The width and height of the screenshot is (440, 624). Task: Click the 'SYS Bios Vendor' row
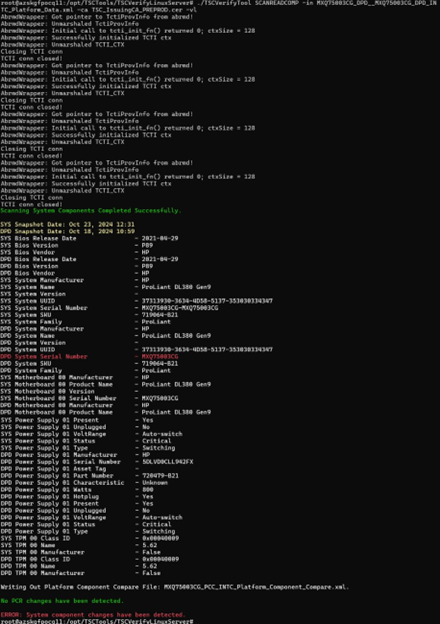(x=75, y=252)
